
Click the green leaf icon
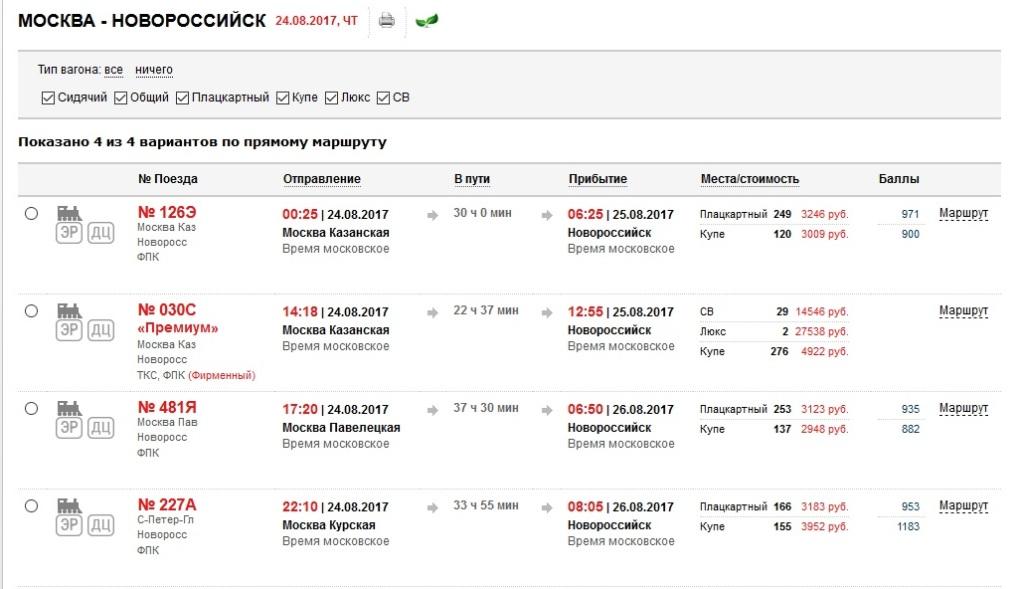[x=426, y=20]
